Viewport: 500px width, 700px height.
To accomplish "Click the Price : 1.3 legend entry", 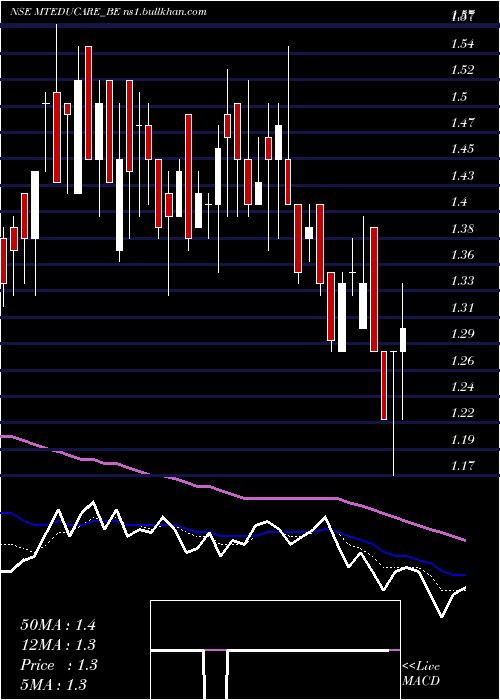I will [58, 665].
